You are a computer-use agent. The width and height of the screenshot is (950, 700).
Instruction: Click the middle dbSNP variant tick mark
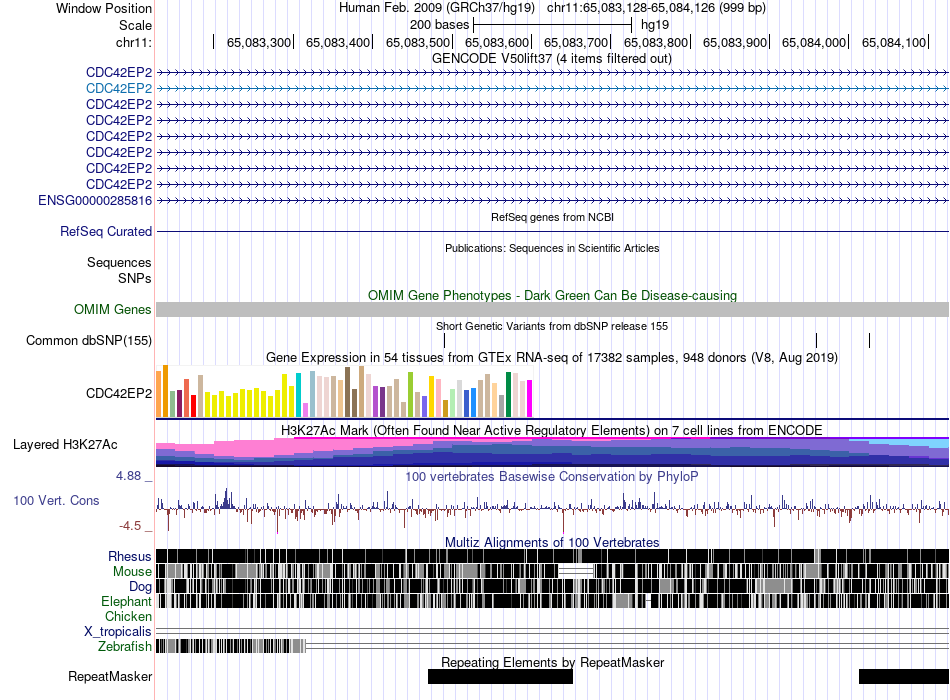pyautogui.click(x=817, y=341)
